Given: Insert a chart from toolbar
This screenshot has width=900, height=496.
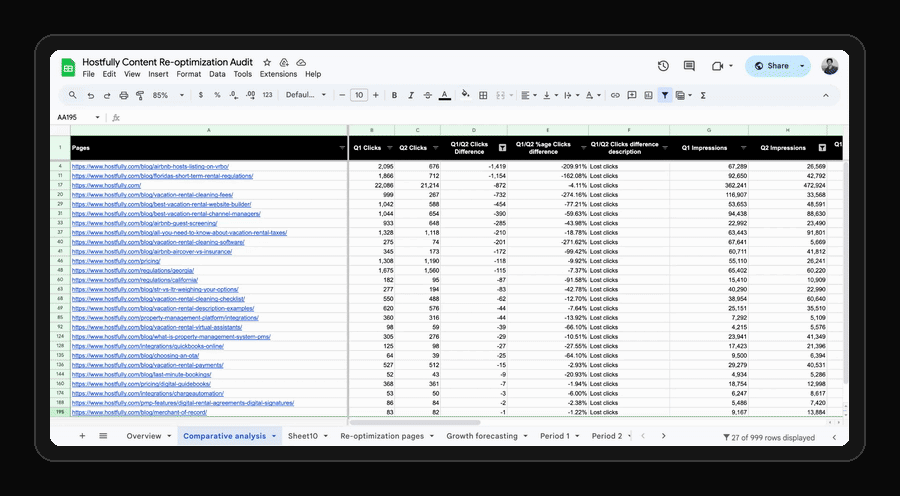Looking at the screenshot, I should [x=649, y=95].
